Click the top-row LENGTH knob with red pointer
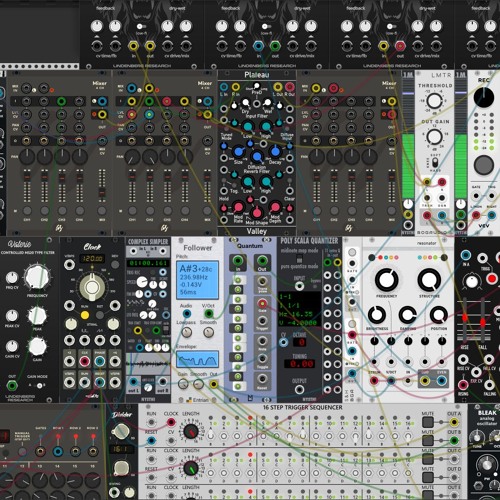The height and width of the screenshot is (500, 500). (191, 431)
